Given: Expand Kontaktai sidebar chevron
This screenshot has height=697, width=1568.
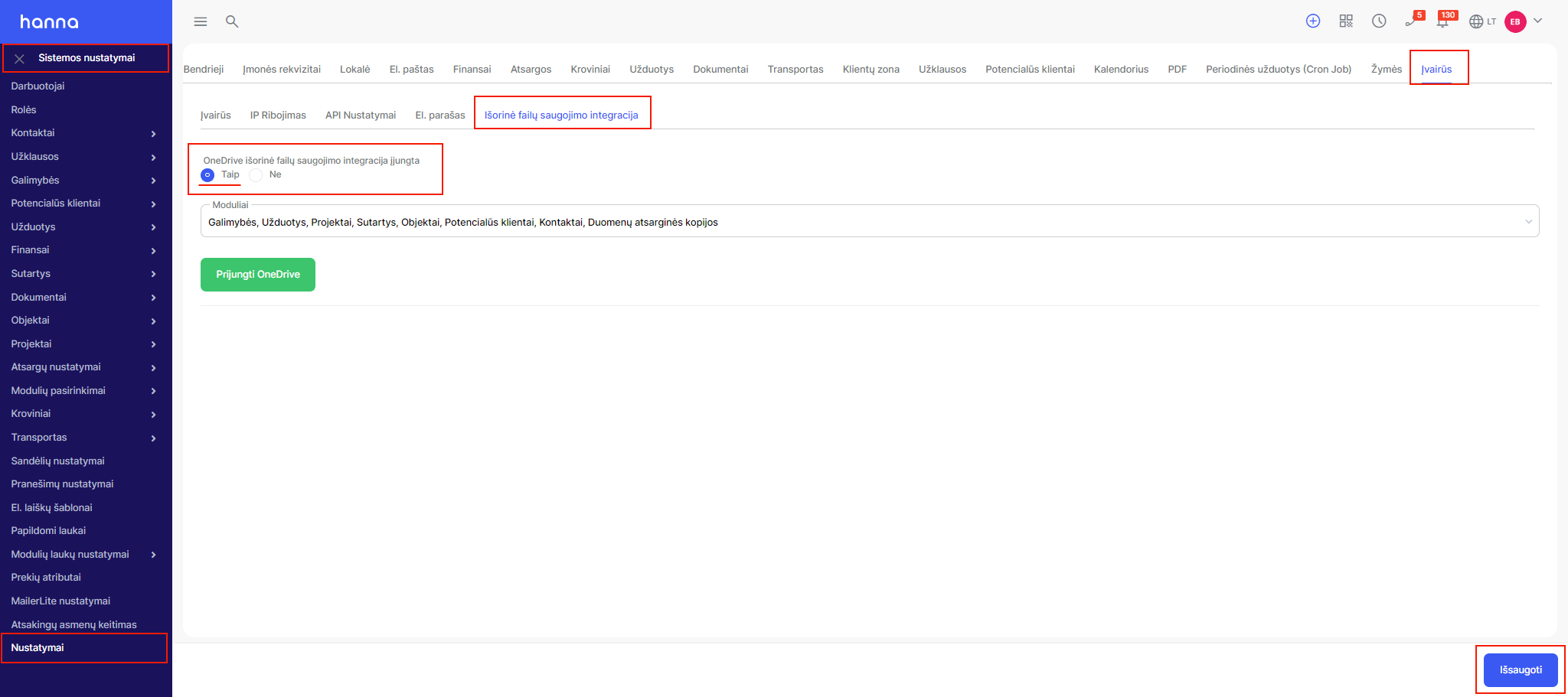Looking at the screenshot, I should click(154, 134).
